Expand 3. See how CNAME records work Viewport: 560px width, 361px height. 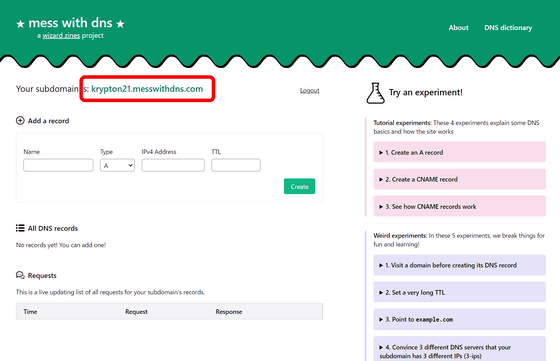[459, 206]
